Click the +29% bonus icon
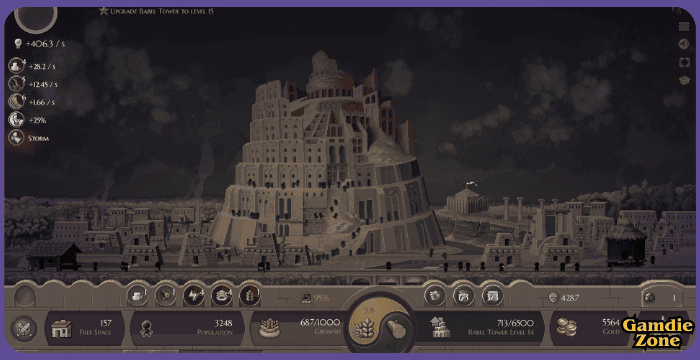Image resolution: width=700 pixels, height=360 pixels. point(17,120)
